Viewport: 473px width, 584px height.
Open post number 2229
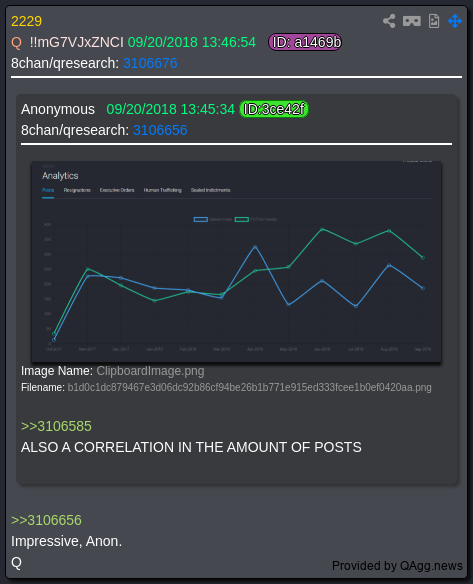pyautogui.click(x=26, y=21)
